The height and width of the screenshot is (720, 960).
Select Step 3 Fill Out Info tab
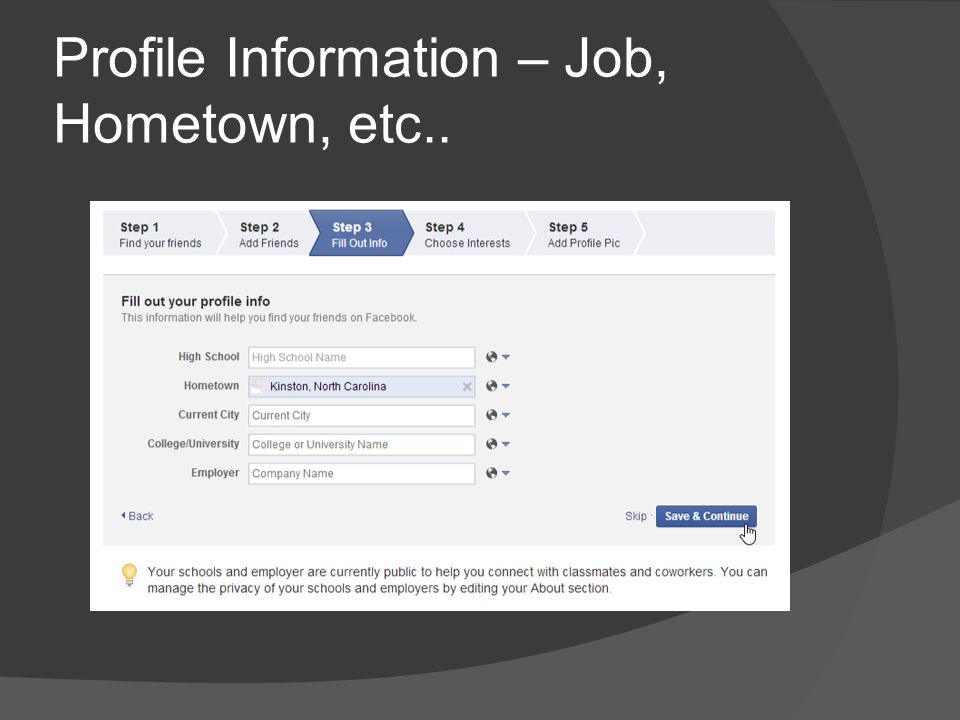360,234
